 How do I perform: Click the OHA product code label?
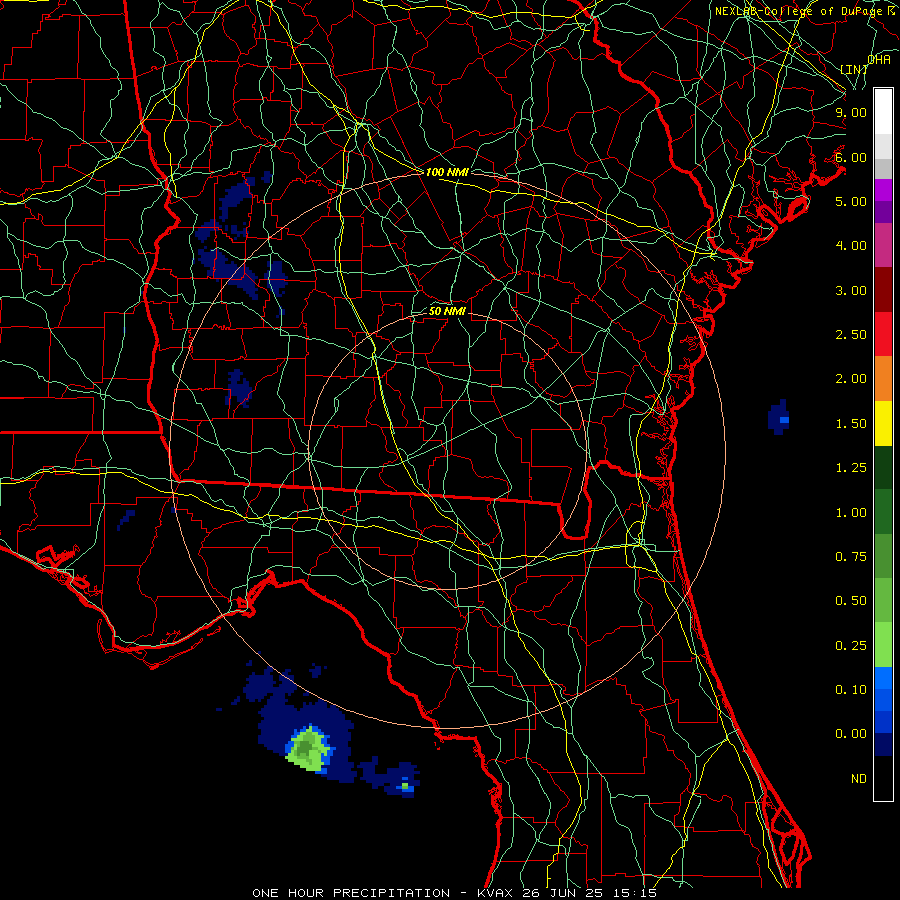tap(879, 60)
